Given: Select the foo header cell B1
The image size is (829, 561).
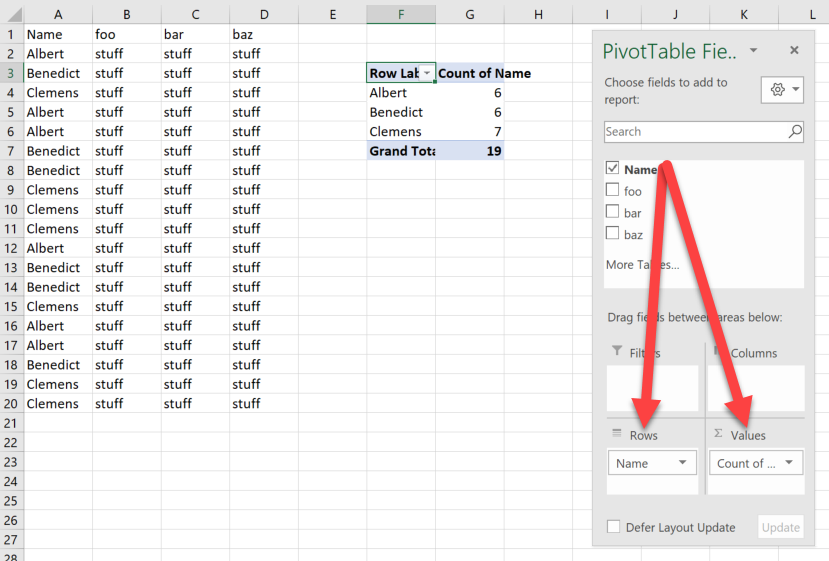Looking at the screenshot, I should click(x=127, y=34).
